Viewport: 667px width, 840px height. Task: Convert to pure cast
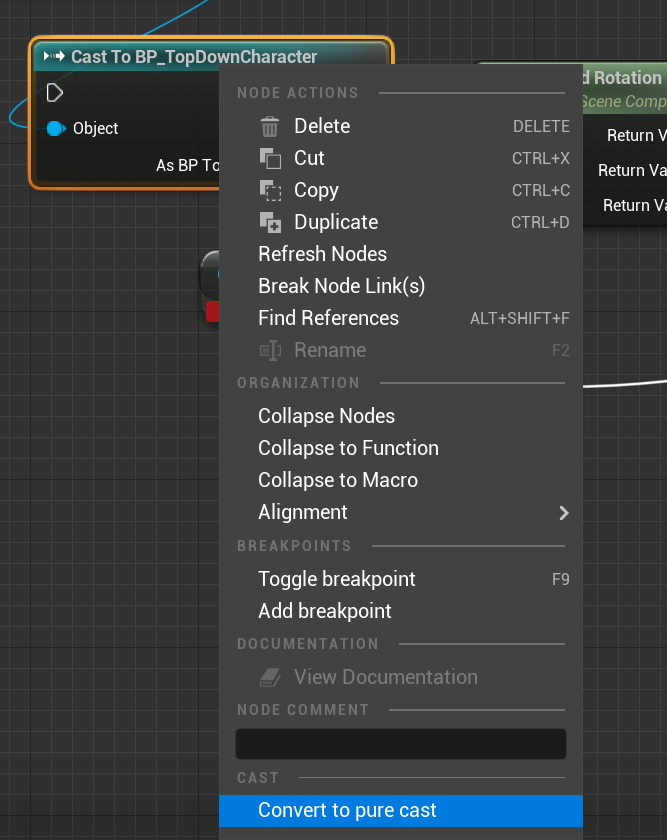pos(347,811)
